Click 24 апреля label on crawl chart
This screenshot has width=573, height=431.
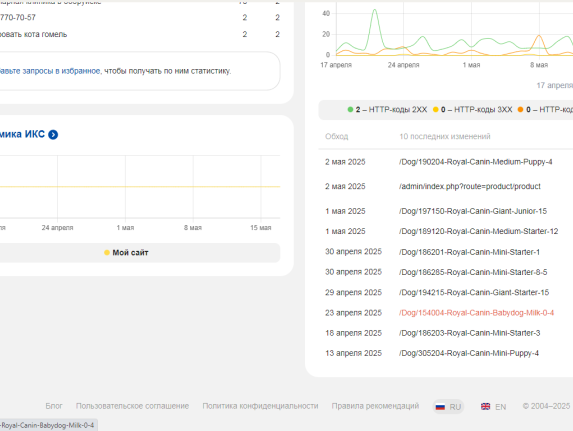pyautogui.click(x=403, y=65)
